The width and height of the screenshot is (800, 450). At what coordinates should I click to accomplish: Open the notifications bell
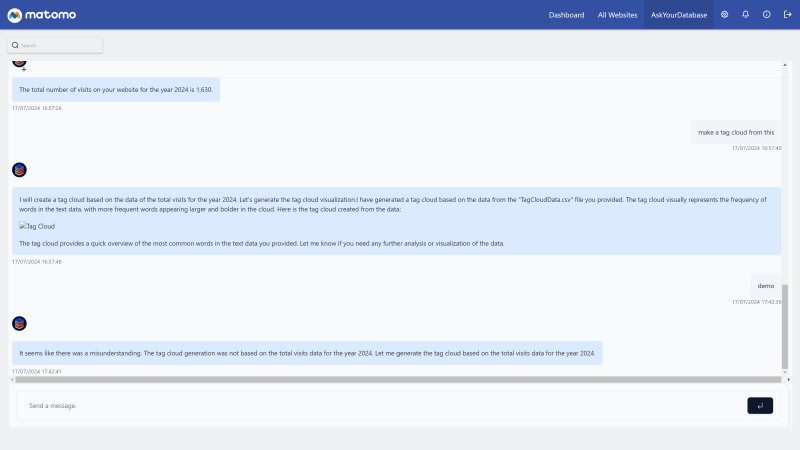[746, 15]
